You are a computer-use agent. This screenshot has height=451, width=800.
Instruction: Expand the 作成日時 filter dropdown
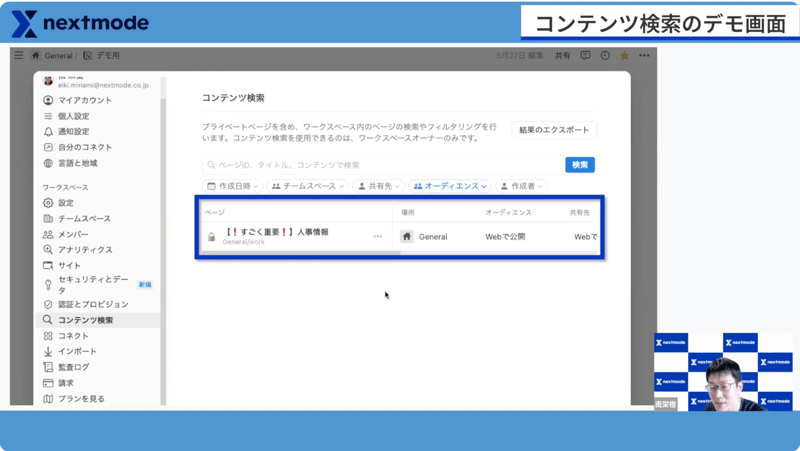pyautogui.click(x=233, y=186)
